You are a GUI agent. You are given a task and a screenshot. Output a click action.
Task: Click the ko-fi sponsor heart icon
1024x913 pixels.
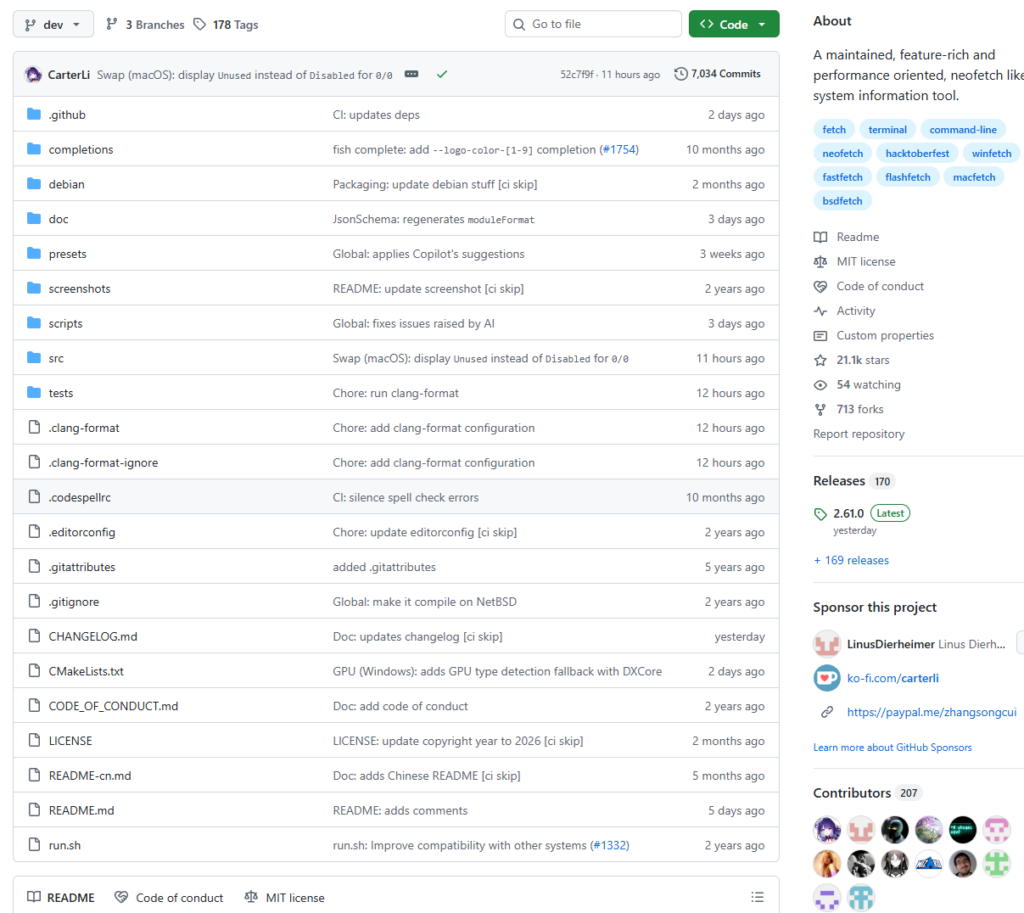tap(826, 678)
